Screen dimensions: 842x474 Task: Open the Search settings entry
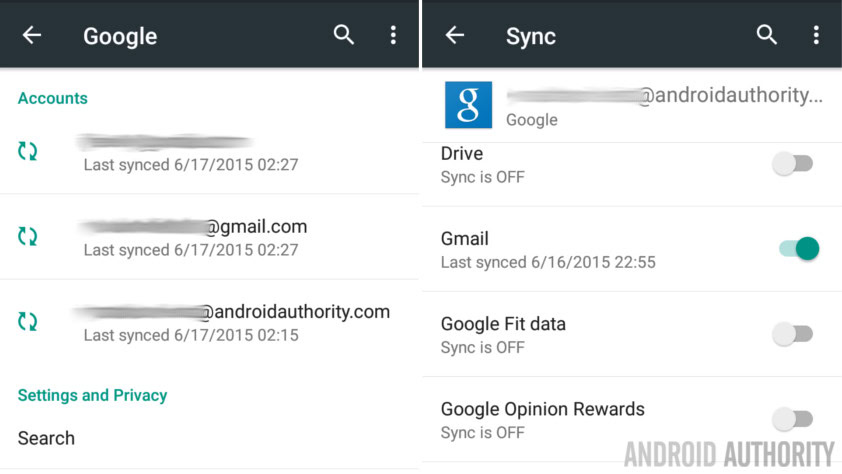46,438
